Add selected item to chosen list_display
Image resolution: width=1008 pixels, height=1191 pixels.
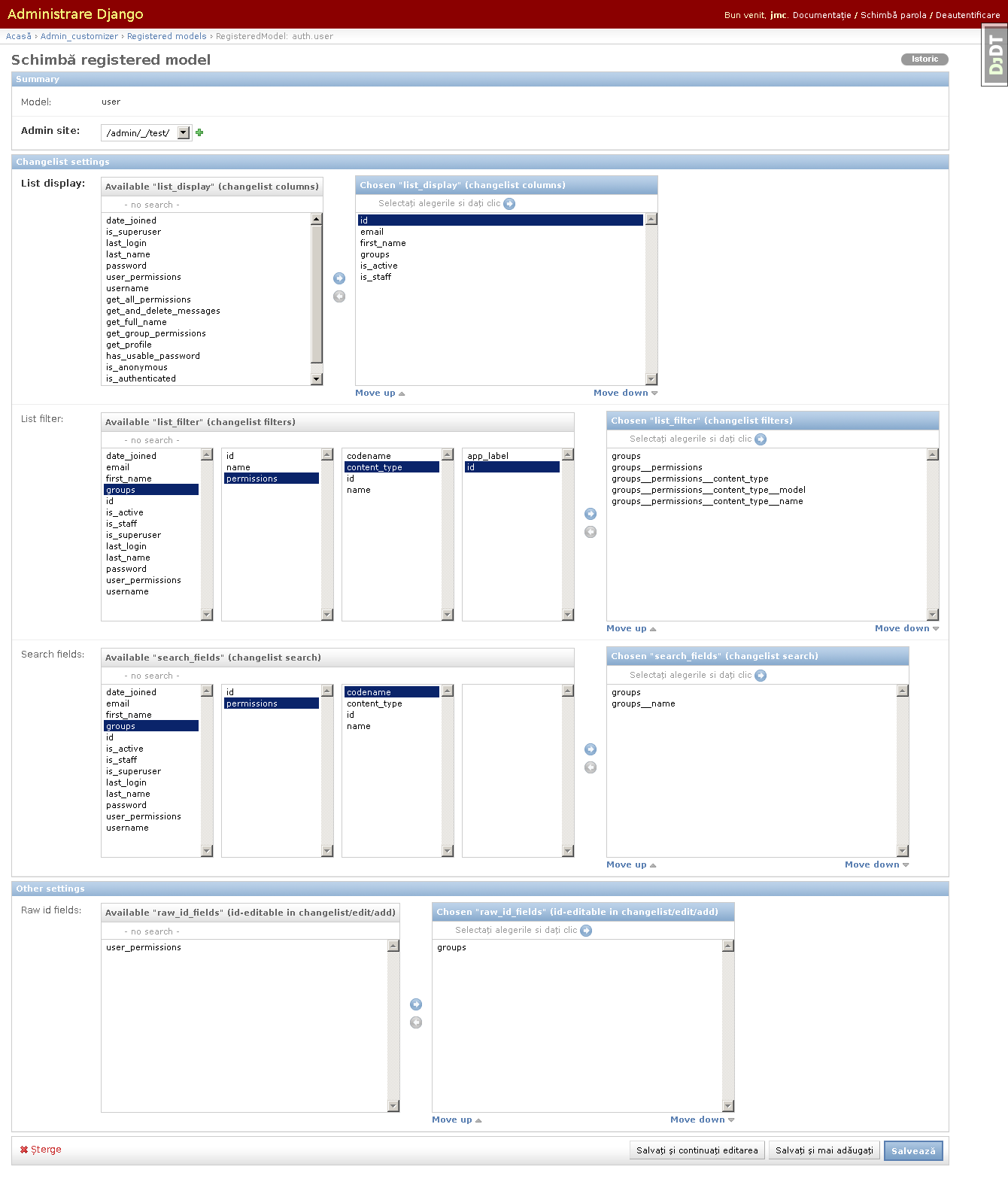pos(339,278)
